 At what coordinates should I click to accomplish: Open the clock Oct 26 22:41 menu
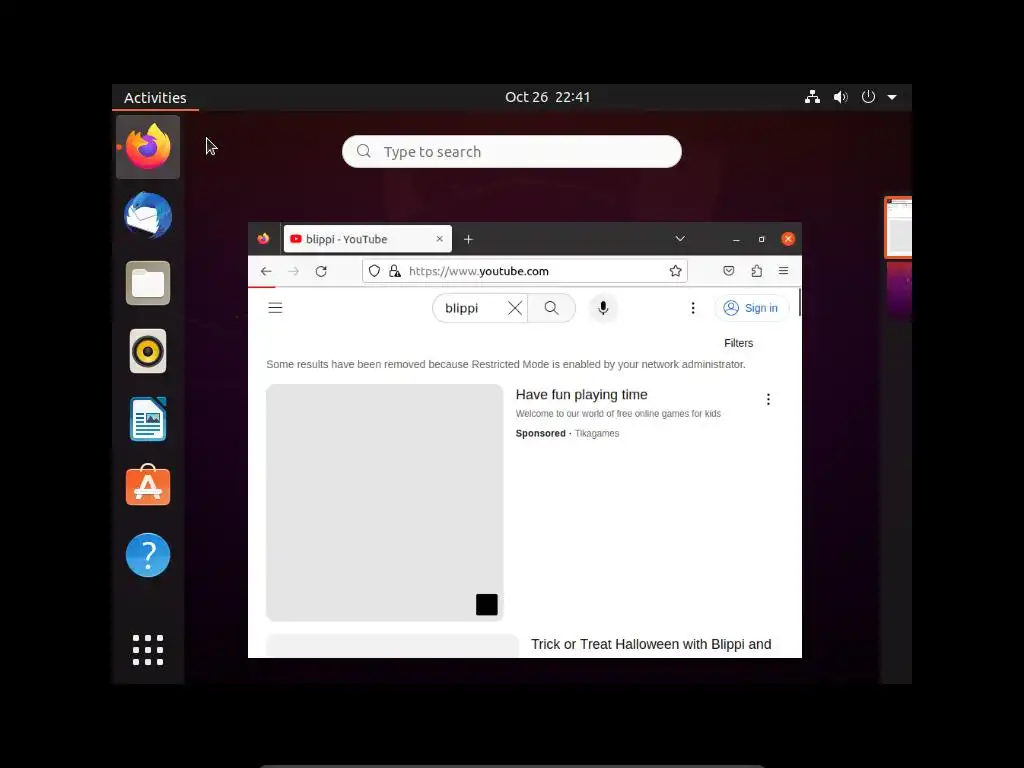pos(547,97)
